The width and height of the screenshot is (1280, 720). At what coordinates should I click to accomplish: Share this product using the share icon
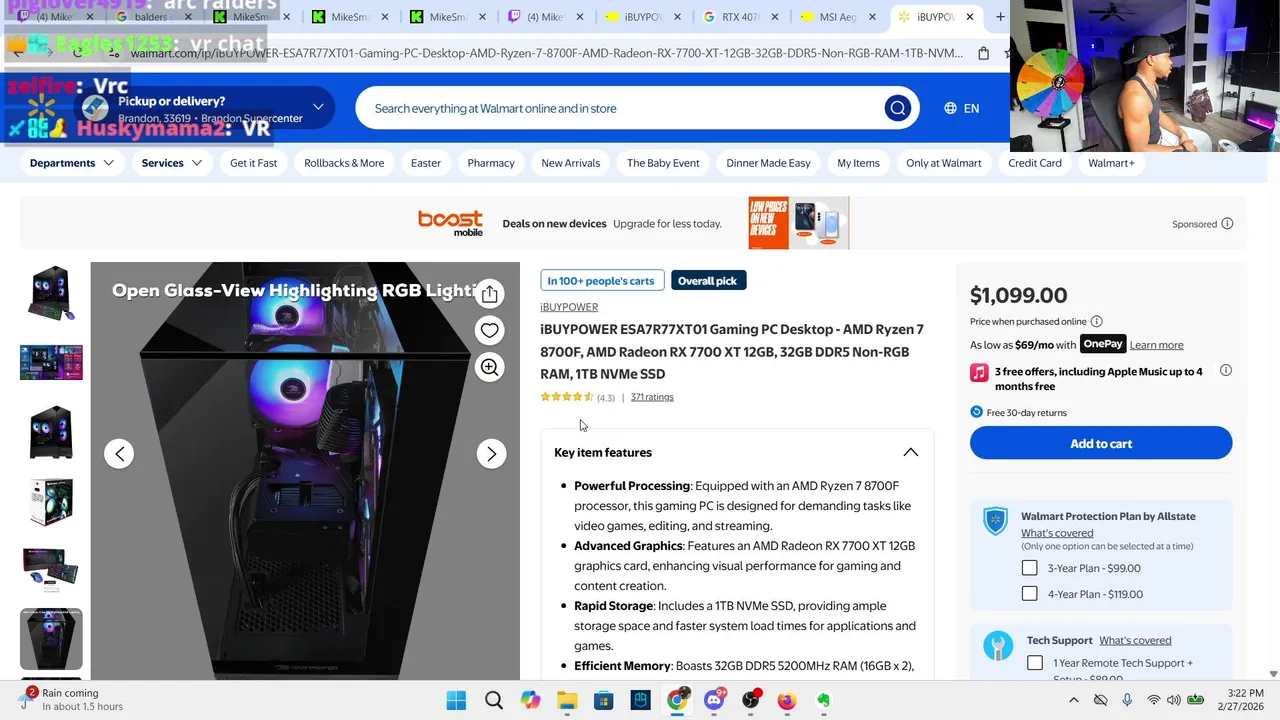[489, 294]
